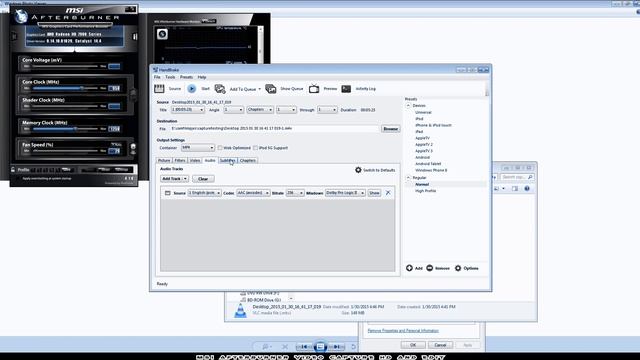
Task: Enable the Web Optimized checkbox
Action: click(x=220, y=148)
